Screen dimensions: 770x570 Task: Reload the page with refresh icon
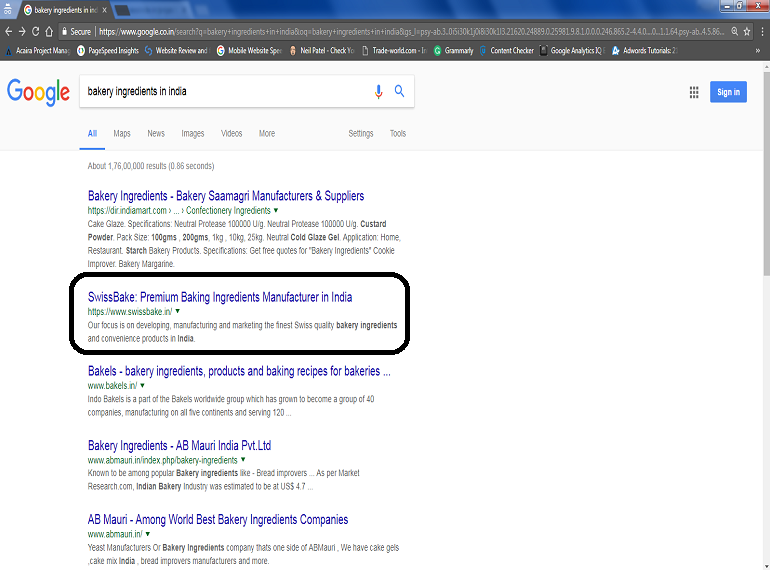(x=35, y=31)
